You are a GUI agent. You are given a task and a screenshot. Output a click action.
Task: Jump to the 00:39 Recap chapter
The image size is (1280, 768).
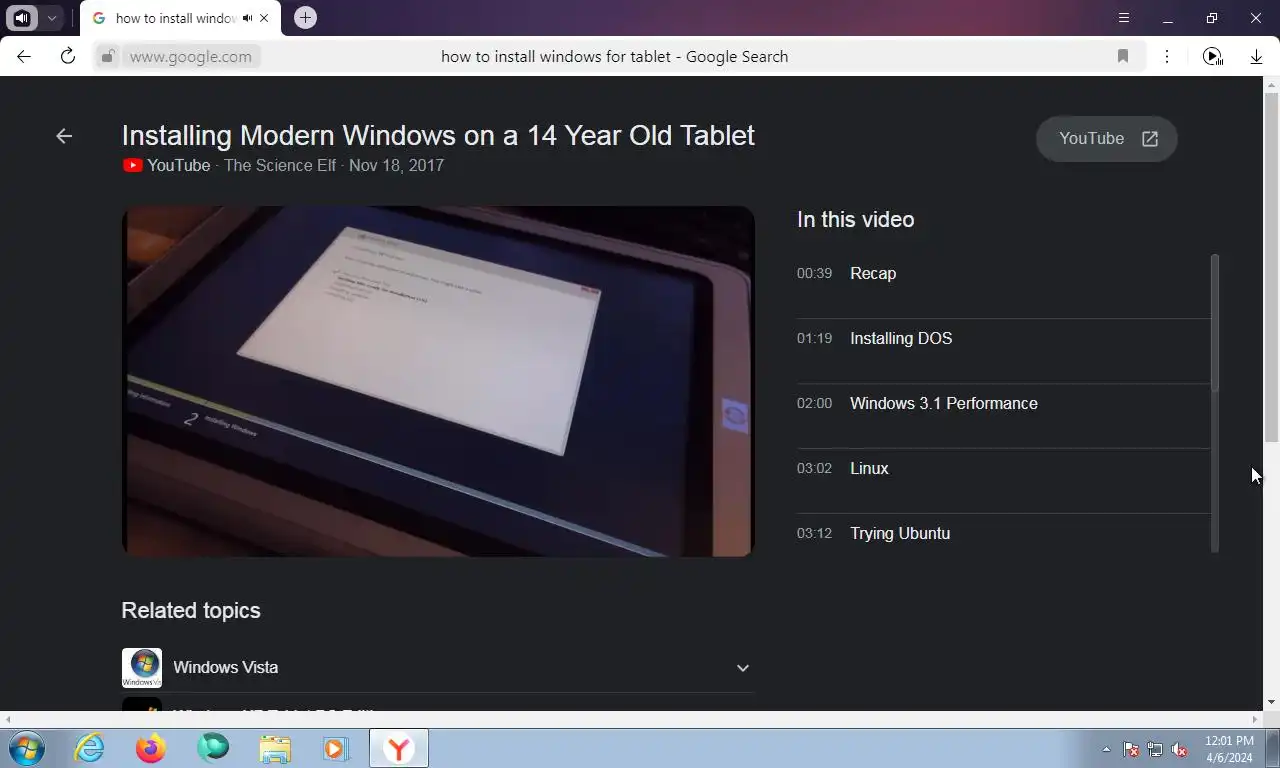click(x=1003, y=274)
